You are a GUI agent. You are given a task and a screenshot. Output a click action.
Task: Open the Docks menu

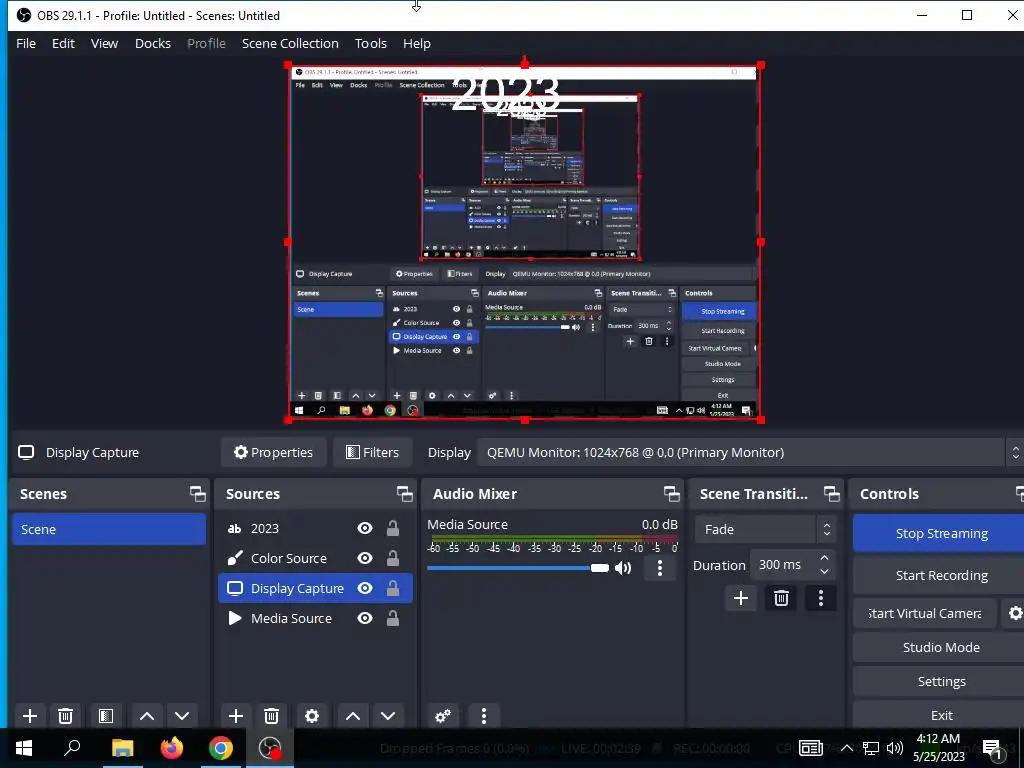coord(153,43)
